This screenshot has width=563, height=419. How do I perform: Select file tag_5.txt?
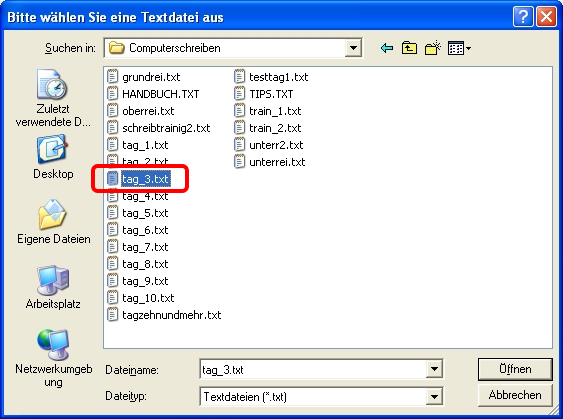point(138,213)
